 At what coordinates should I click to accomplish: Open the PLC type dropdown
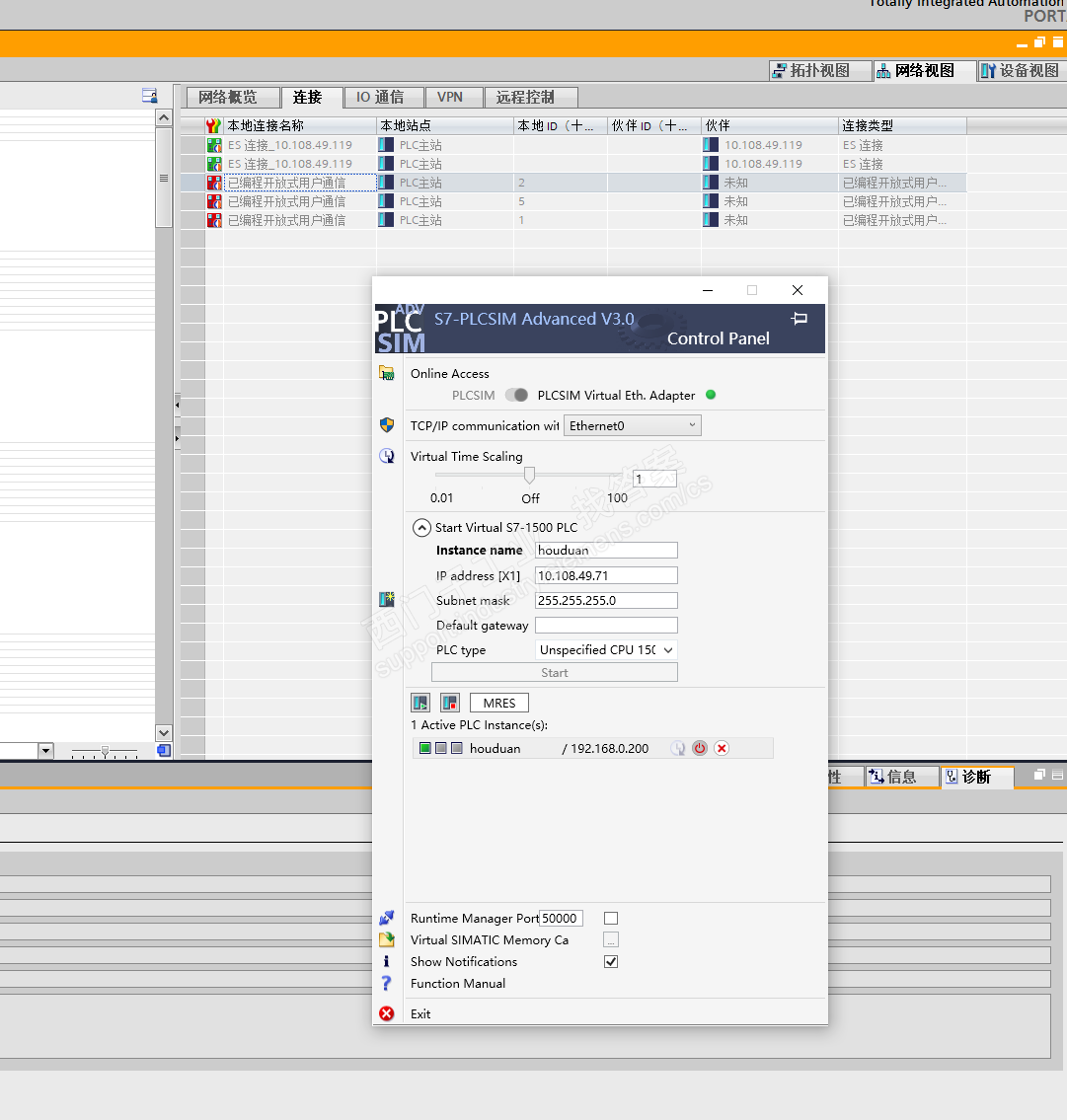click(x=606, y=650)
